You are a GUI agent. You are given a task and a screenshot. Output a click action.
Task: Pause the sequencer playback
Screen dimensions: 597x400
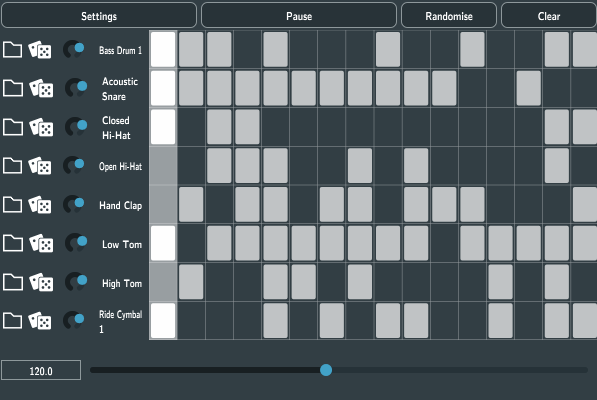[x=299, y=16]
